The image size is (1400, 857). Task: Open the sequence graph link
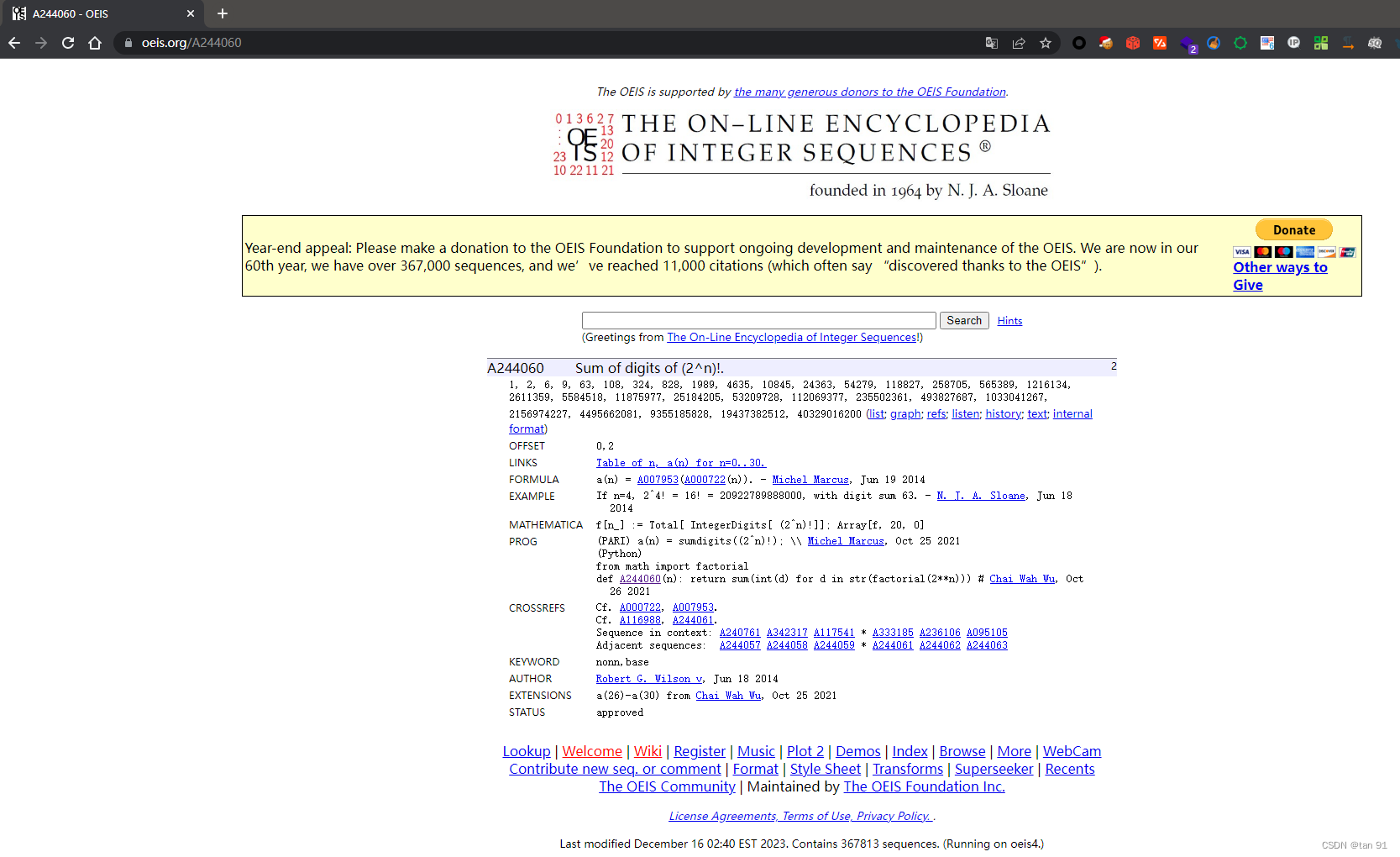click(x=905, y=413)
